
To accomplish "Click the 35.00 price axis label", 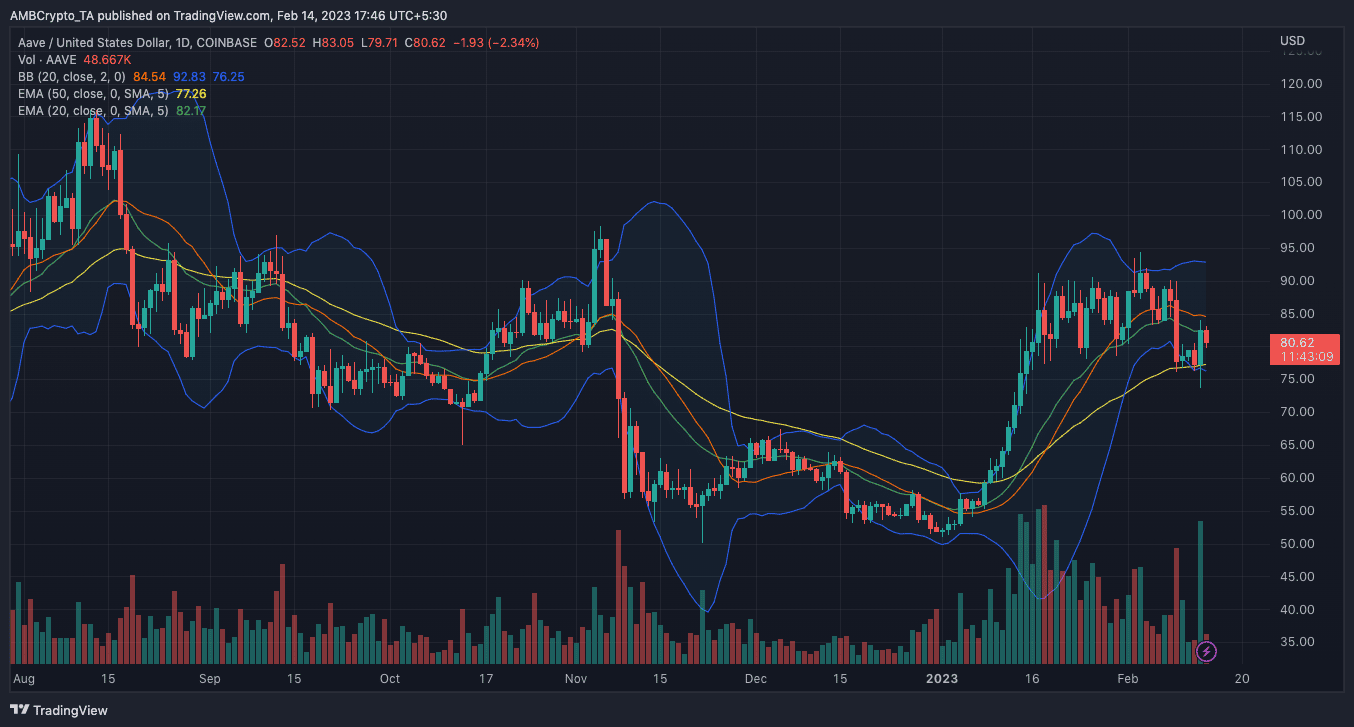I will [1298, 642].
